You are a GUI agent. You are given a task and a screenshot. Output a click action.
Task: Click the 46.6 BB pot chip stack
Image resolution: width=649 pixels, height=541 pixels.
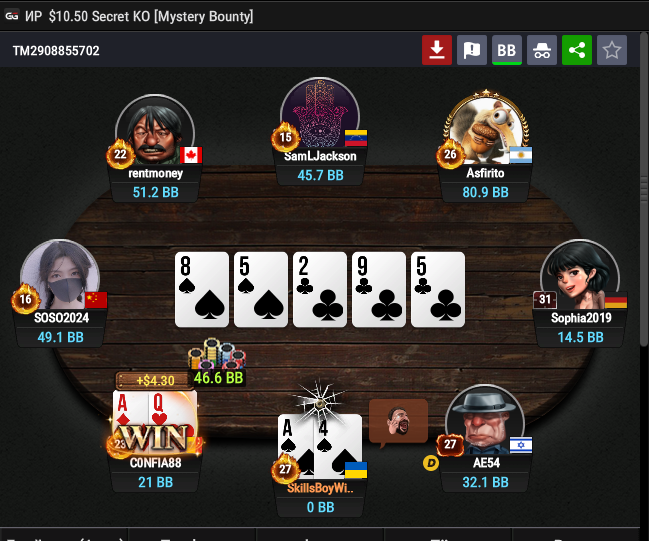coord(216,354)
